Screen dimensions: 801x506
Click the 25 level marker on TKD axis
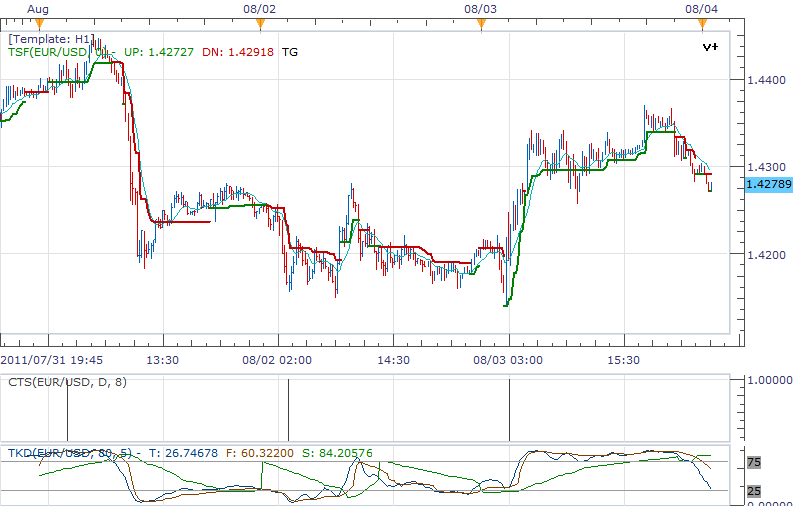[x=753, y=491]
